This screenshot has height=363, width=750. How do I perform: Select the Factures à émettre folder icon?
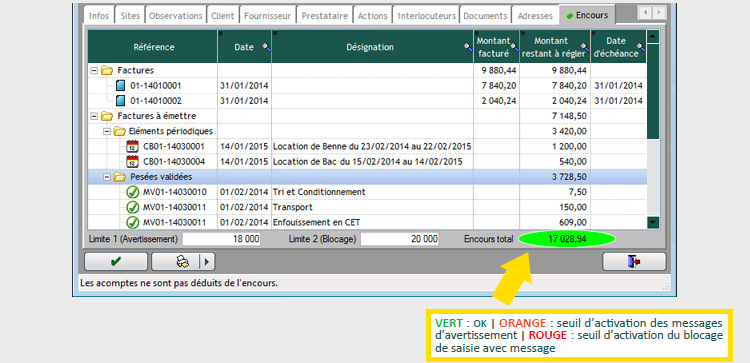tap(106, 116)
